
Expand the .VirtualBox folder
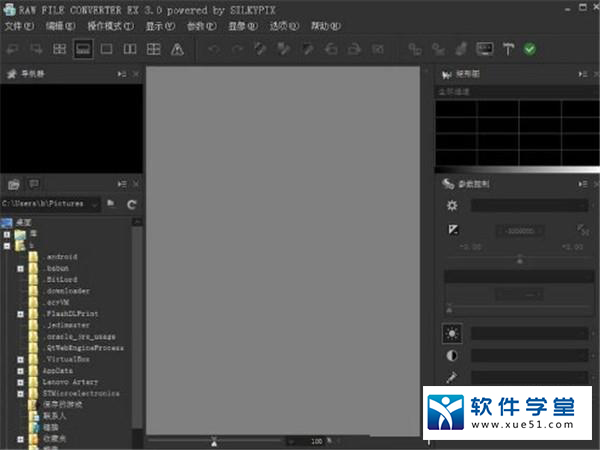[x=21, y=360]
